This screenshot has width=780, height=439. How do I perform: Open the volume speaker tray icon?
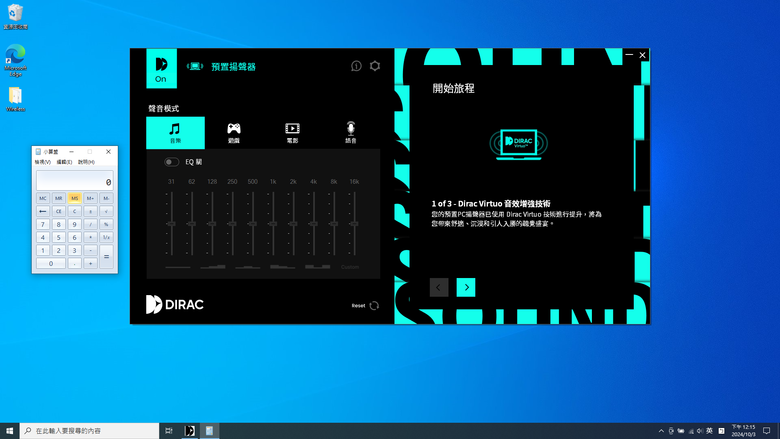tap(700, 431)
